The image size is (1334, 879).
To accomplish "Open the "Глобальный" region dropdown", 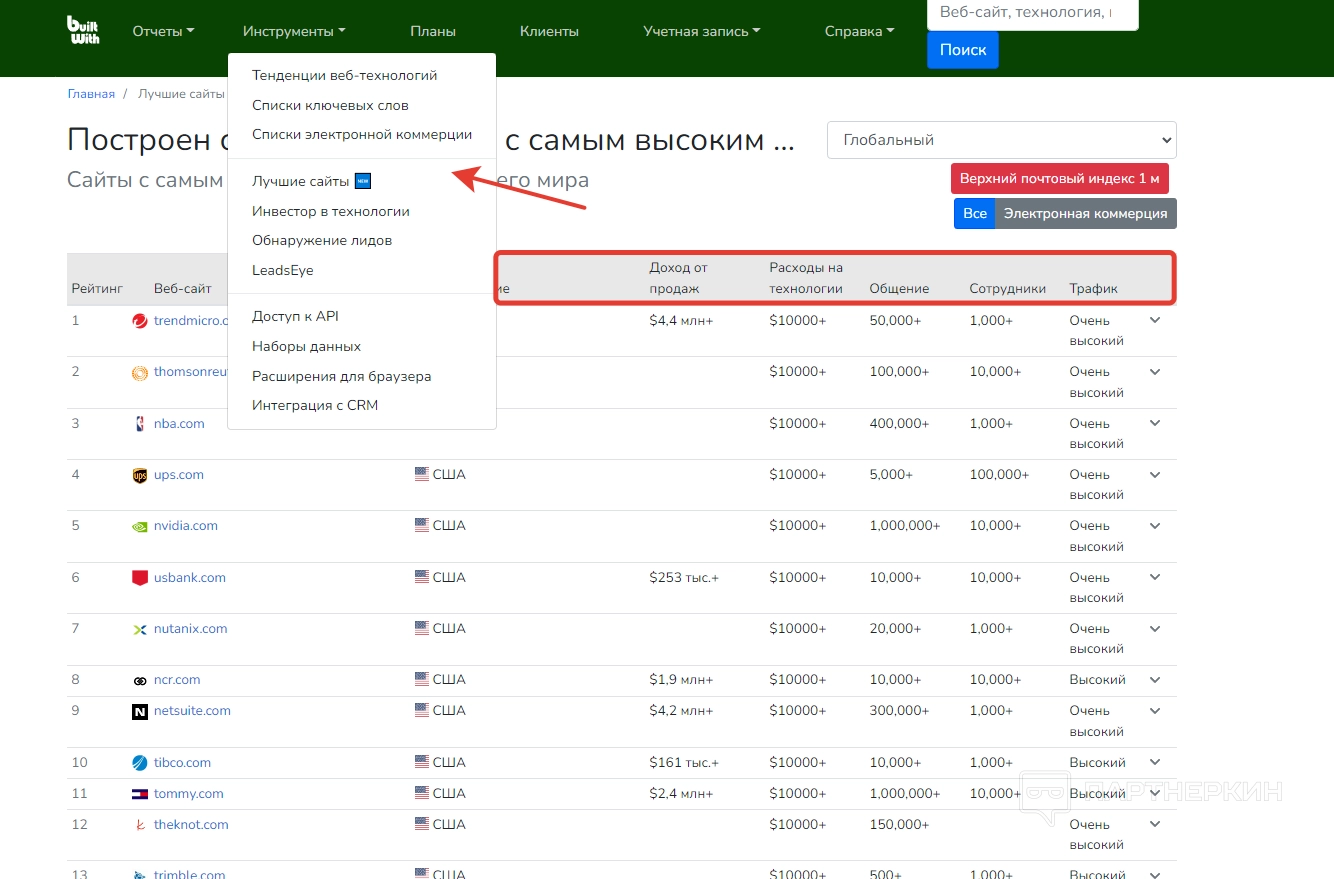I will pos(1001,140).
